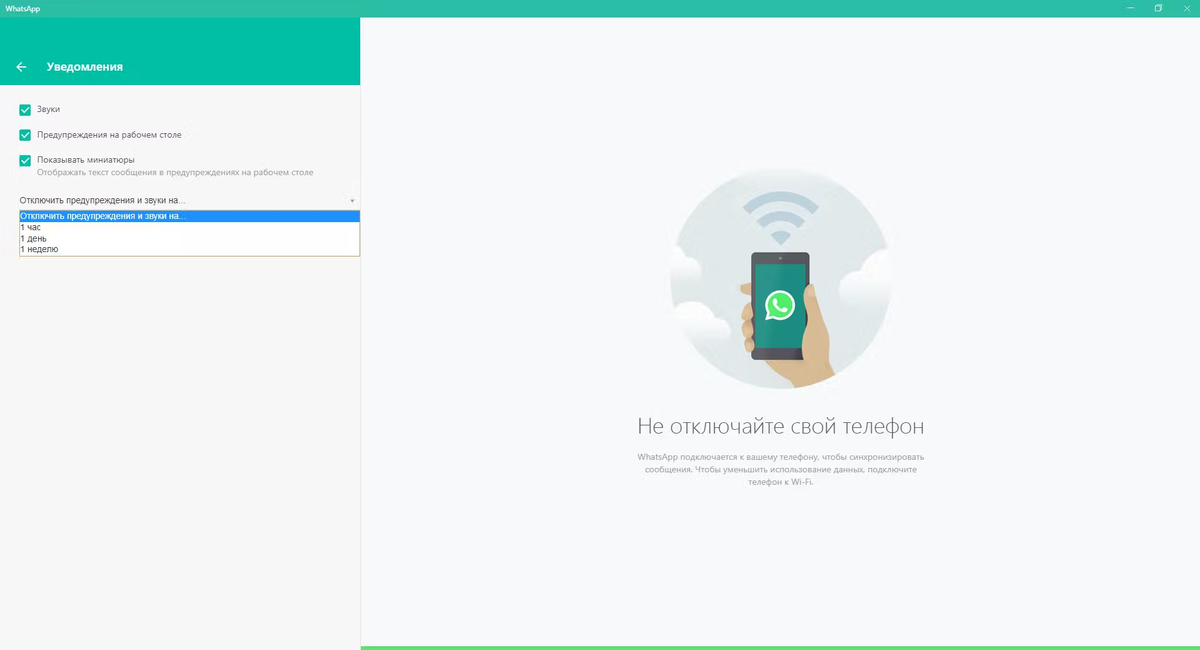Choose 1 день mute duration

click(189, 238)
